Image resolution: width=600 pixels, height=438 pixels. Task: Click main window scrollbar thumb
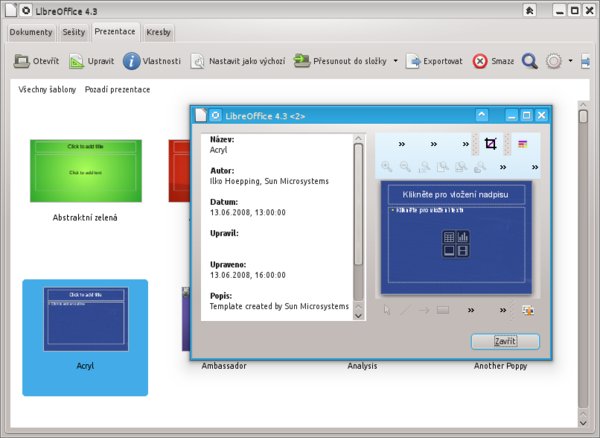click(x=583, y=117)
